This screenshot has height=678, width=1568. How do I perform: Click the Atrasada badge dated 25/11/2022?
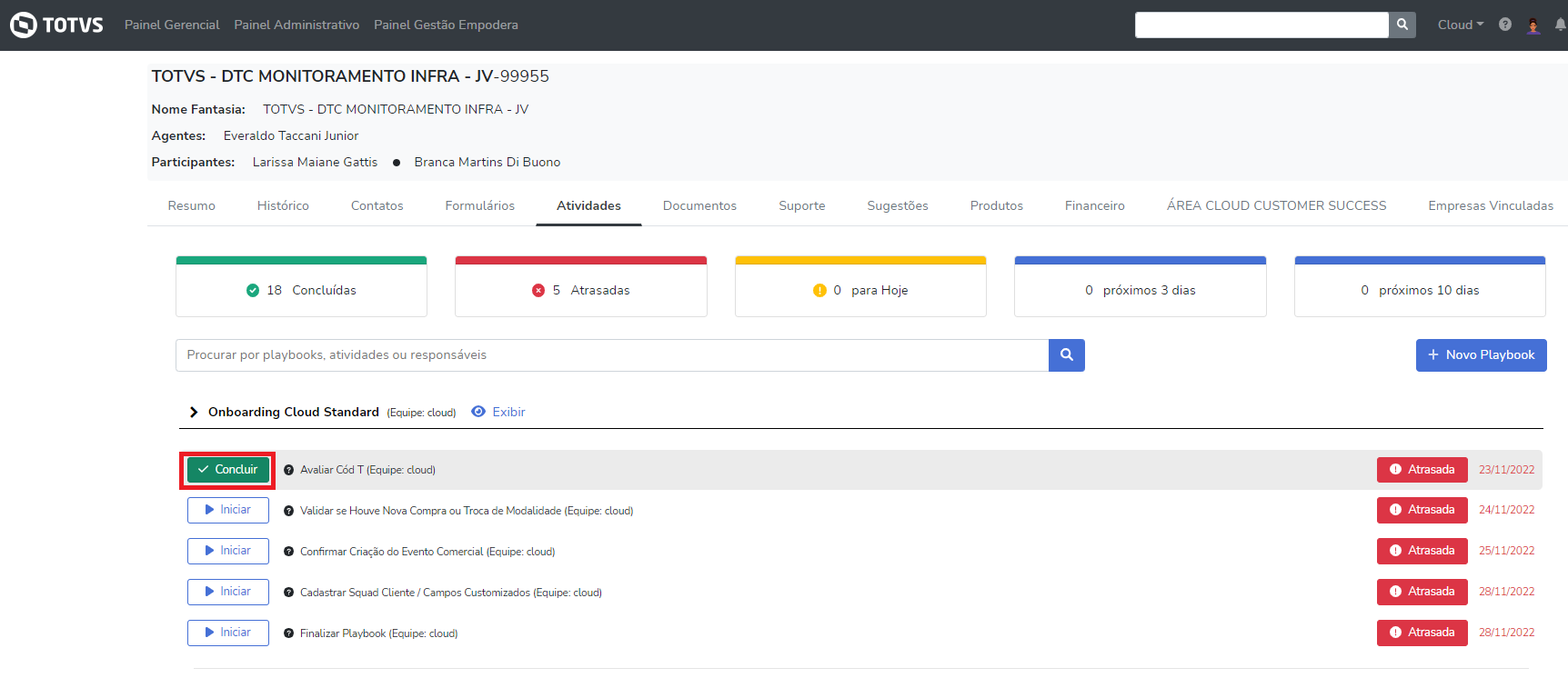[x=1422, y=551]
